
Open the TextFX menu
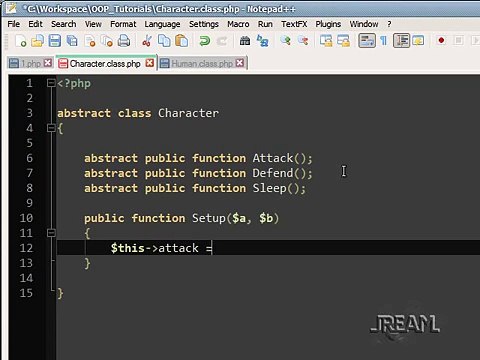click(x=294, y=24)
